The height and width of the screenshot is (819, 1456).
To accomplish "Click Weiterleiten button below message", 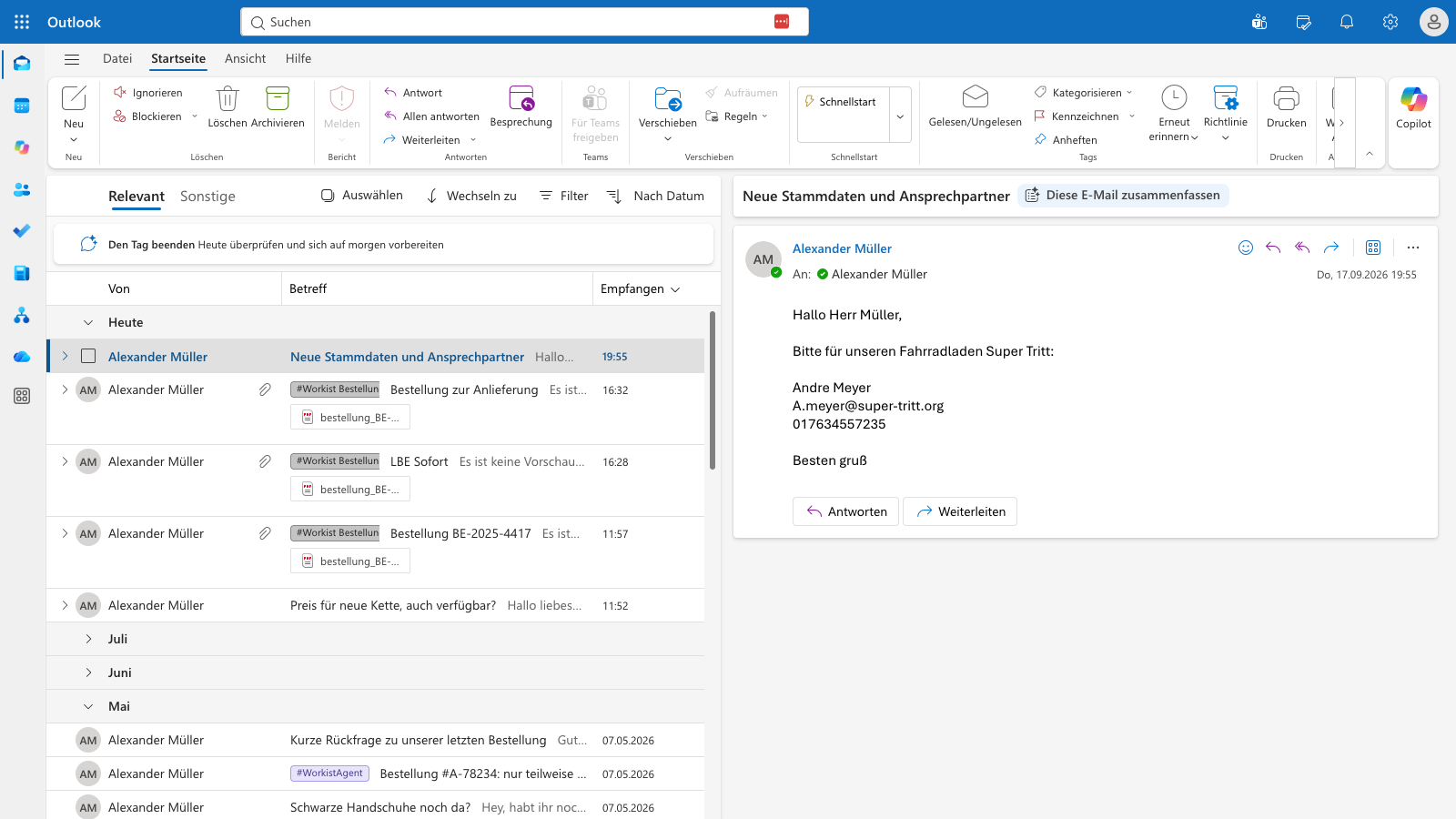I will coord(960,511).
